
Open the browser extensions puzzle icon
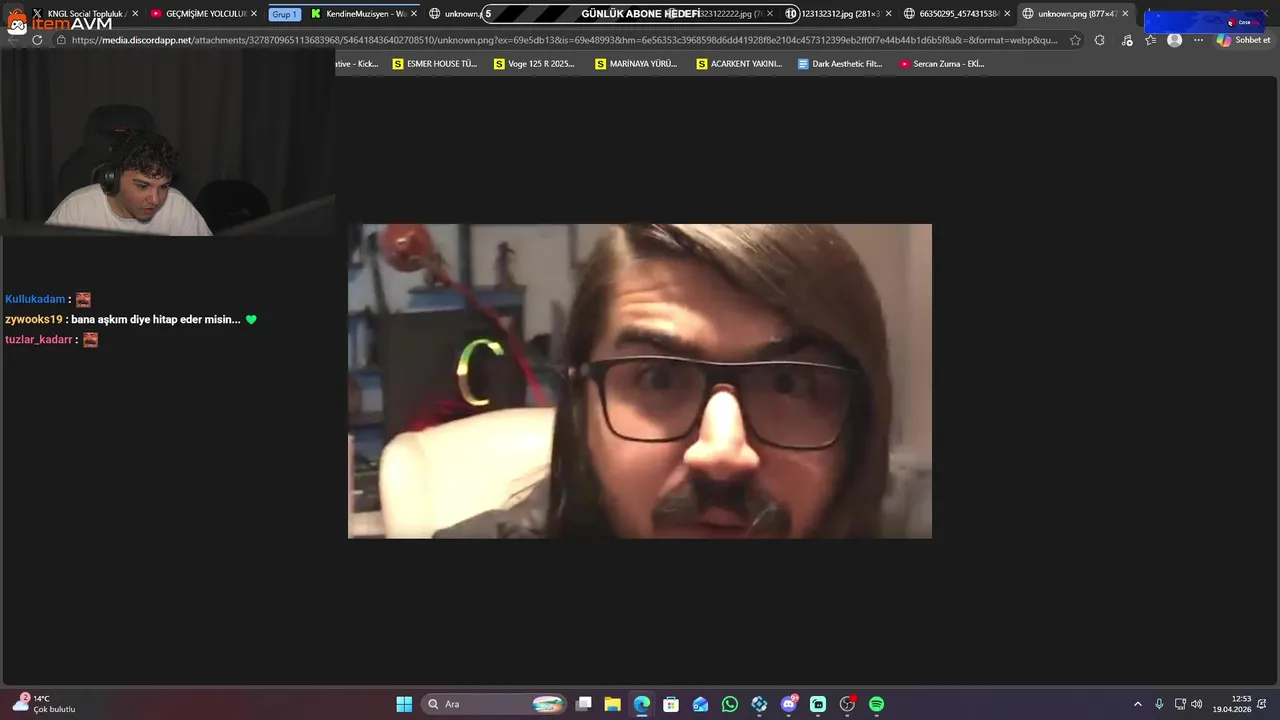pyautogui.click(x=1100, y=40)
